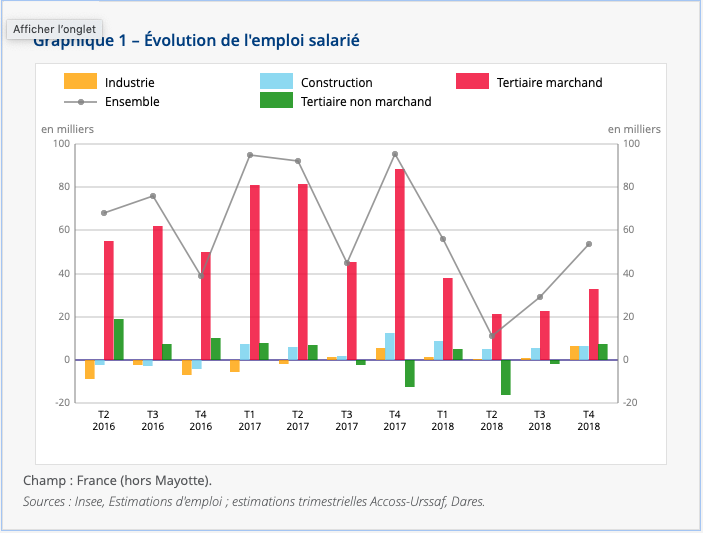Click the green Tertiaire non marchand bar T2 2016
Image resolution: width=703 pixels, height=533 pixels.
(119, 339)
